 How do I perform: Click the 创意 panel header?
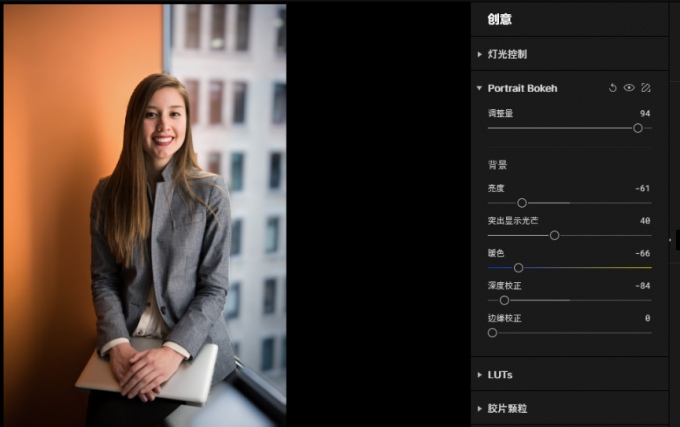[500, 19]
